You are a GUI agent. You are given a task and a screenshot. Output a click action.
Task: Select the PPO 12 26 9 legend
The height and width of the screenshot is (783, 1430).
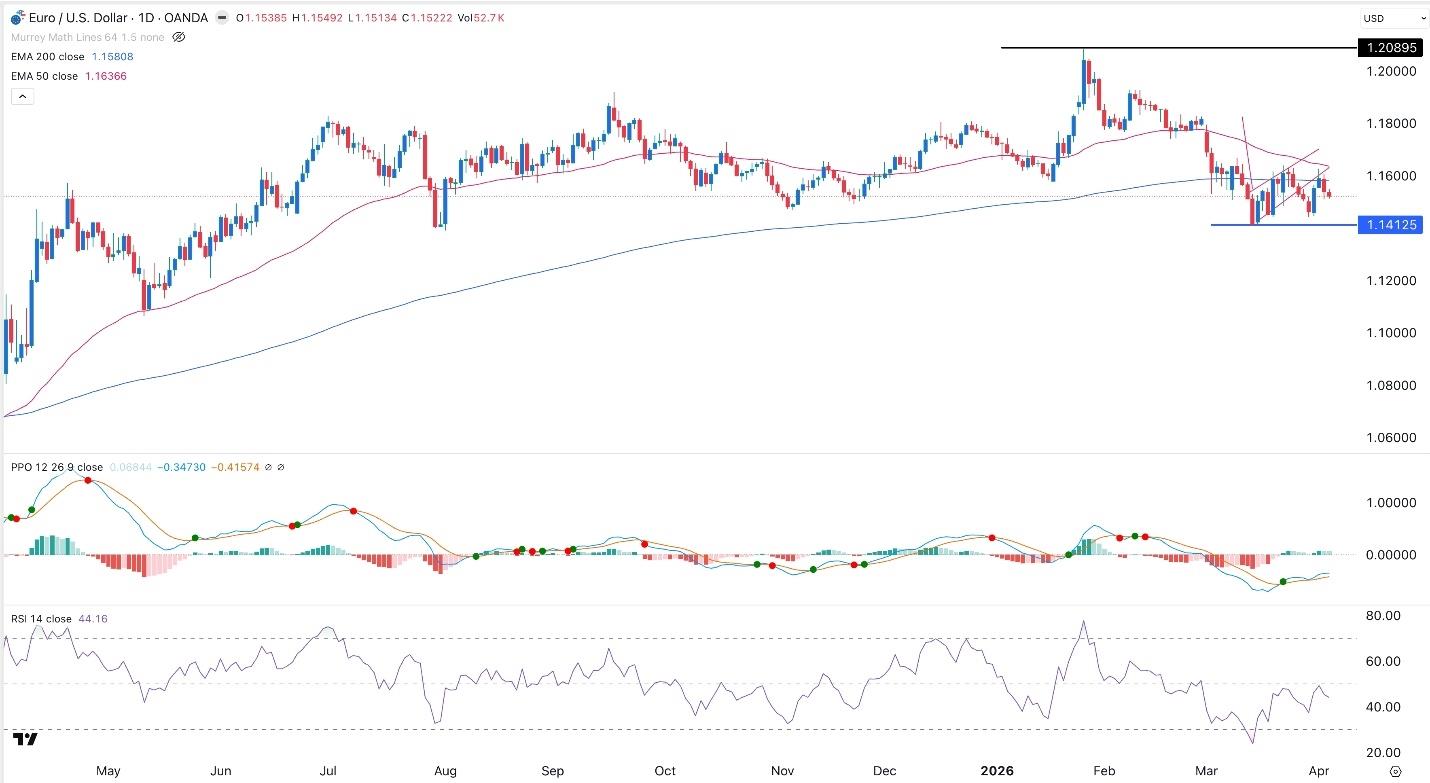click(x=56, y=466)
